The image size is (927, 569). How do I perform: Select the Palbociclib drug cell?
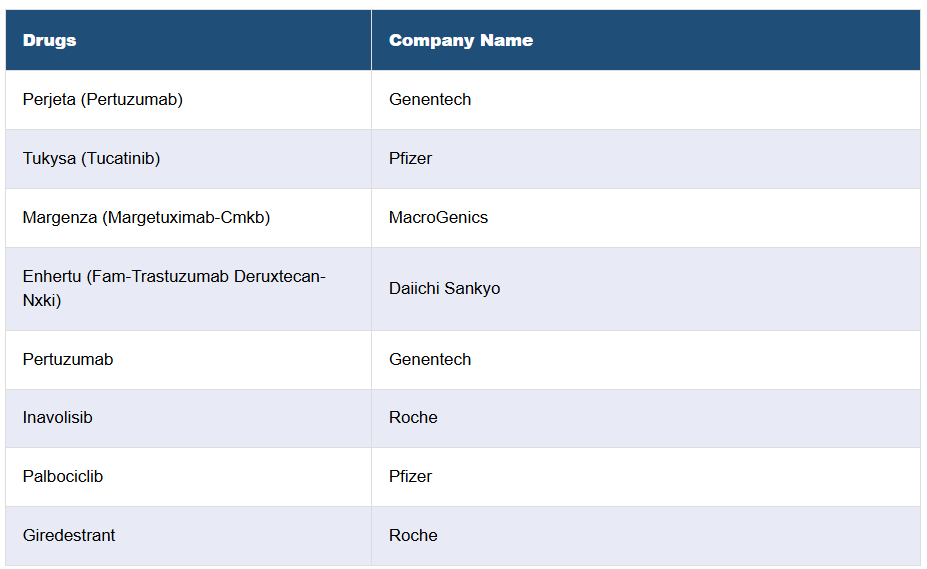[63, 477]
